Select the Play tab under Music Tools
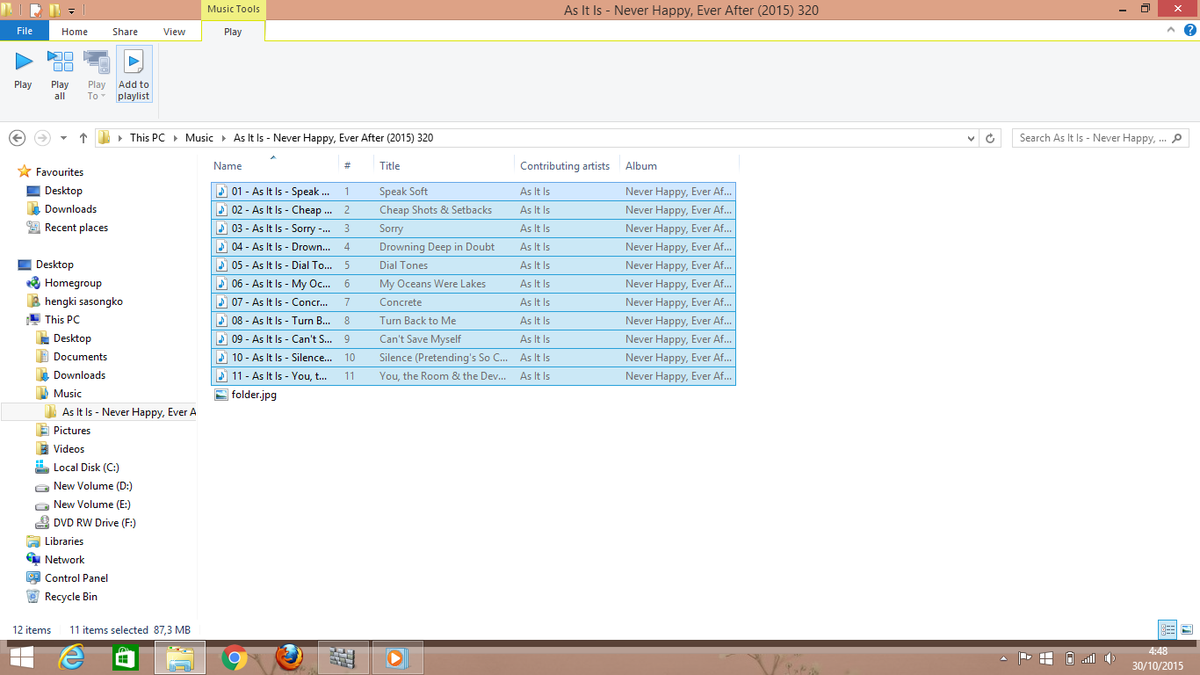The image size is (1200, 675). click(x=233, y=31)
